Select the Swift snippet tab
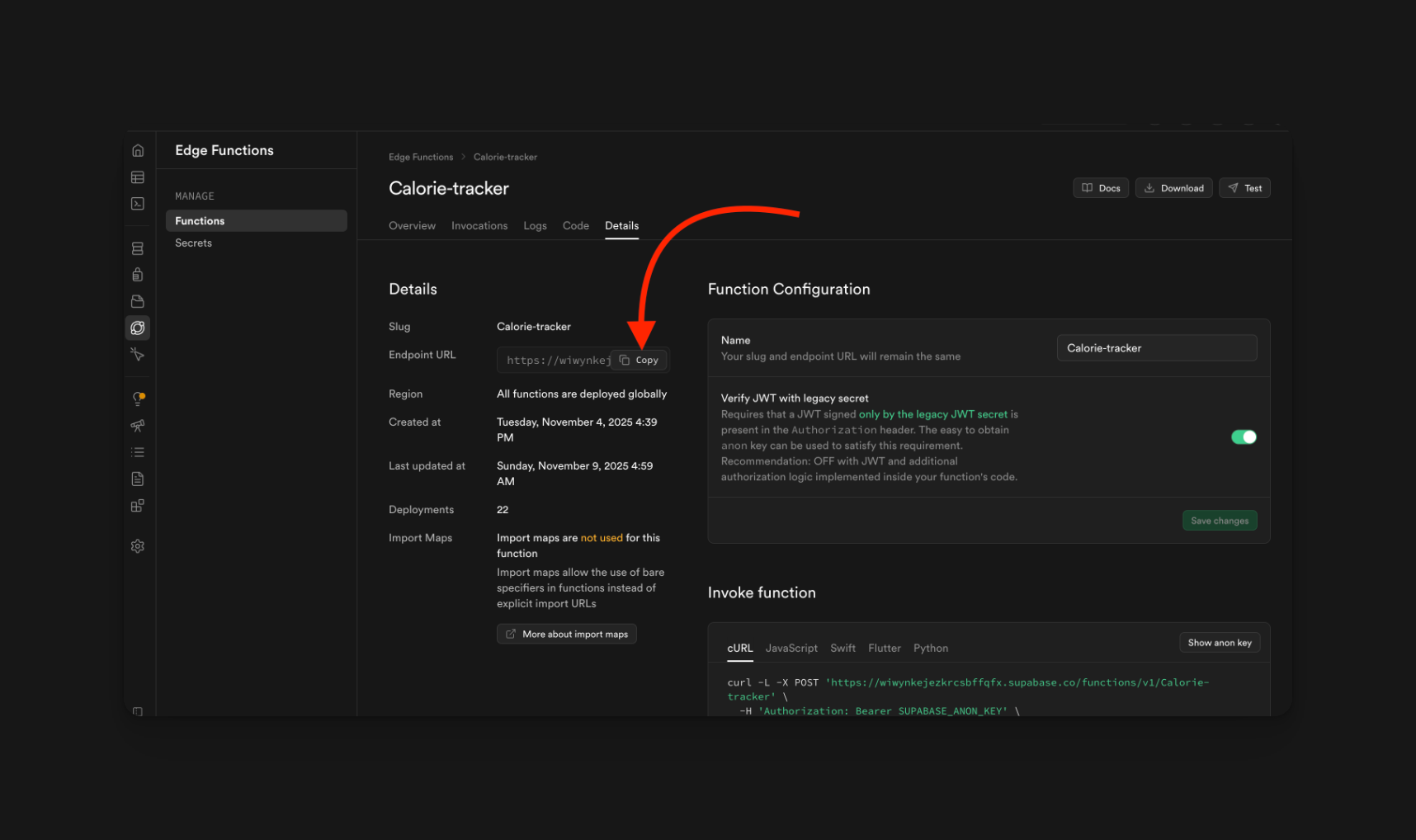Screen dimensions: 1416x840 pyautogui.click(x=843, y=648)
